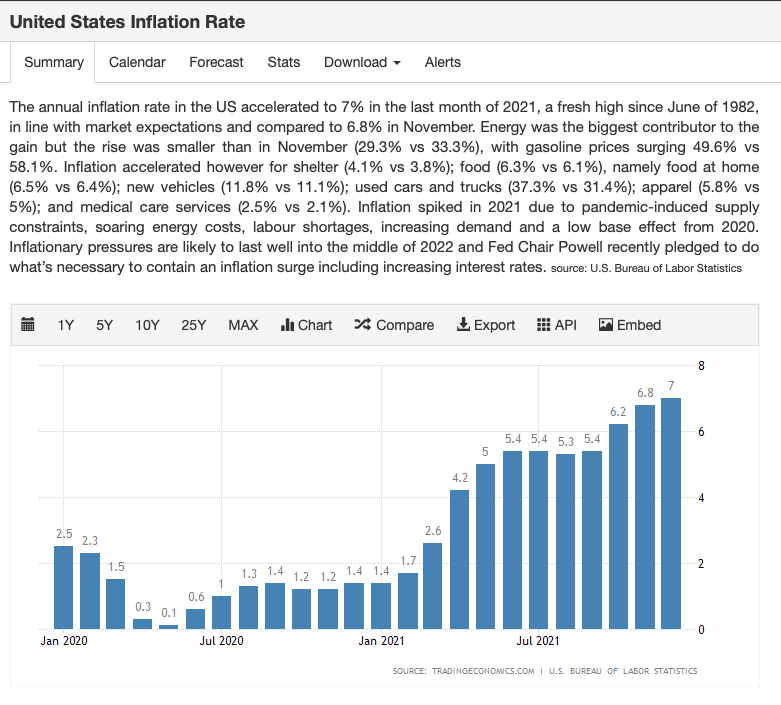The image size is (781, 705).
Task: Open Compare with shuffle icon
Action: 394,325
